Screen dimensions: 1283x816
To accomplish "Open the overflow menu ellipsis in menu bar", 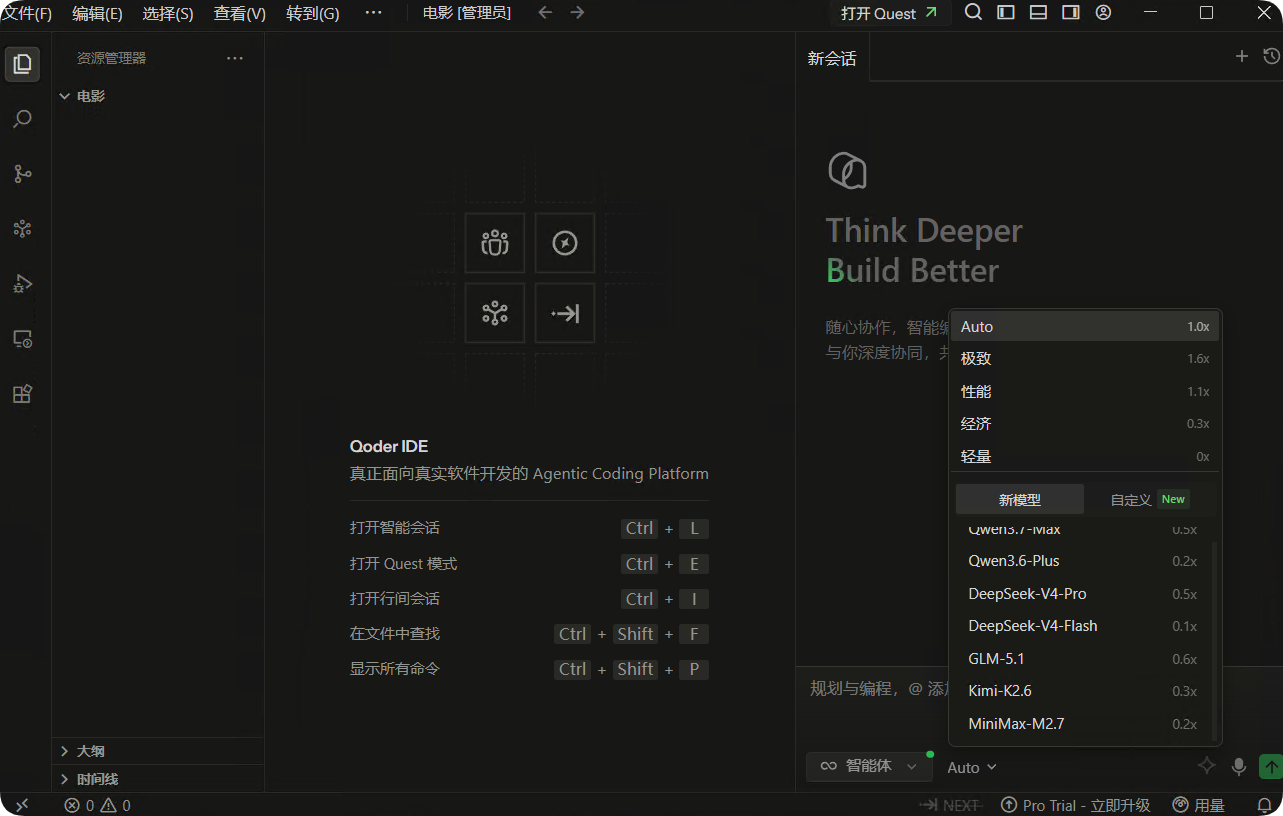I will coord(373,13).
